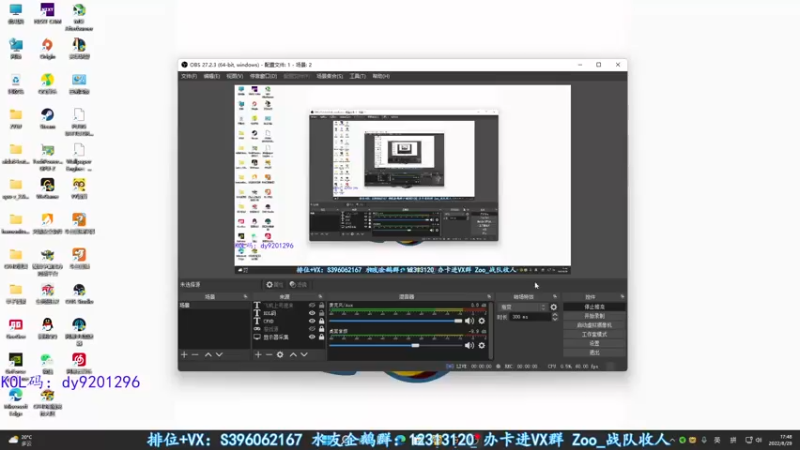Toggle visibility of 显示器采集 source
800x450 pixels.
coord(312,337)
